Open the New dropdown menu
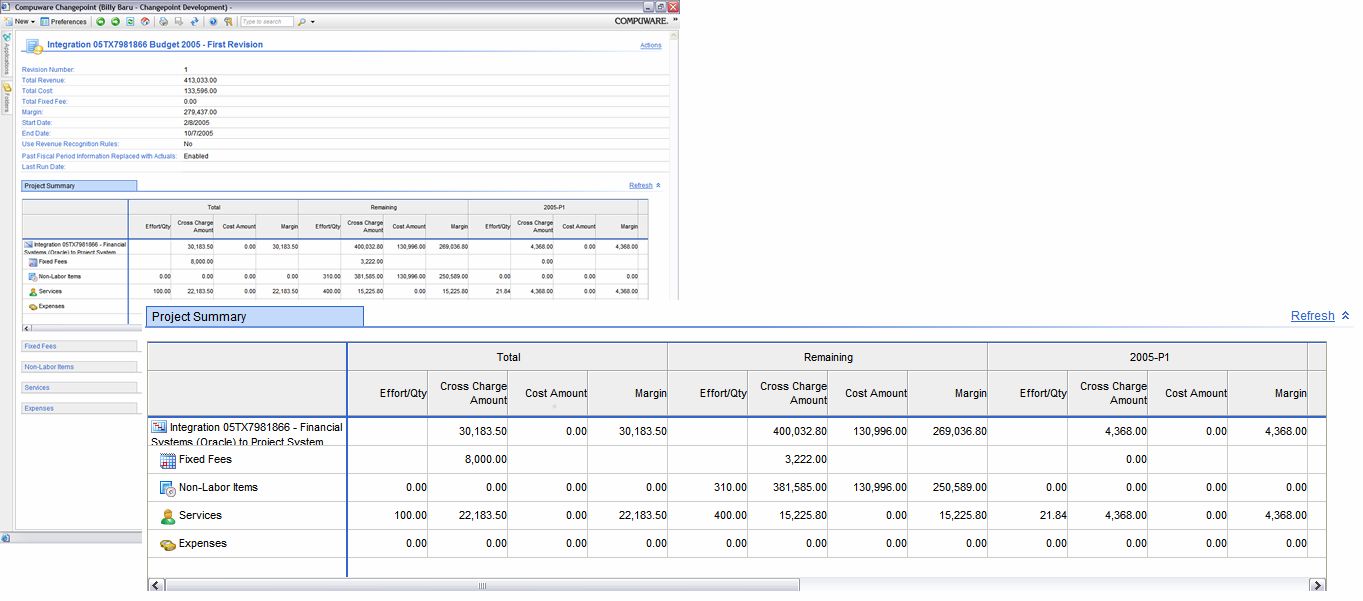1363x601 pixels. pos(24,21)
